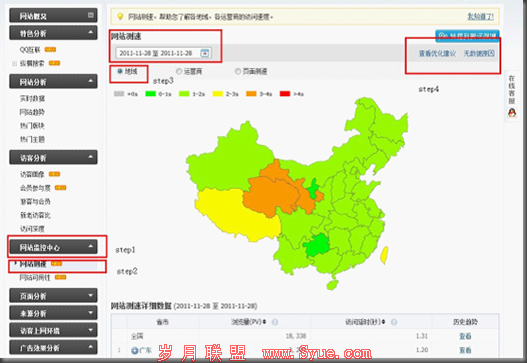Click the 省市 column header

pos(163,322)
